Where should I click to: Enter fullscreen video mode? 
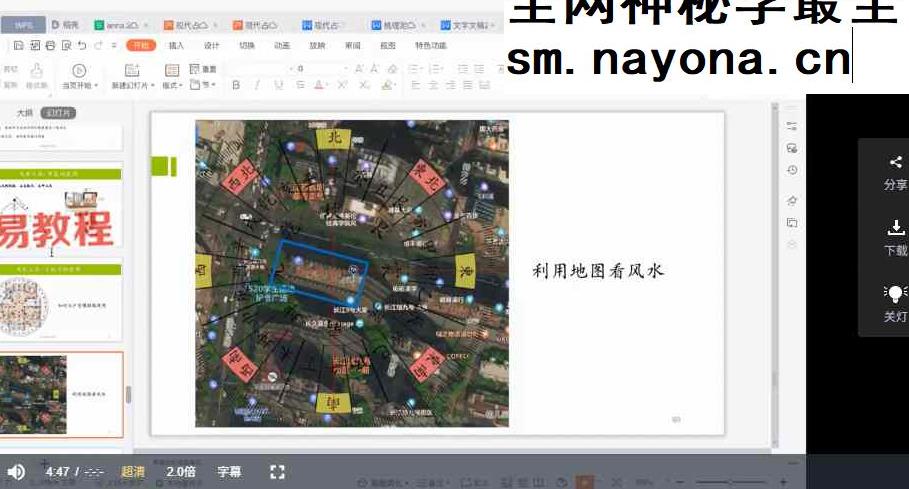tap(278, 472)
